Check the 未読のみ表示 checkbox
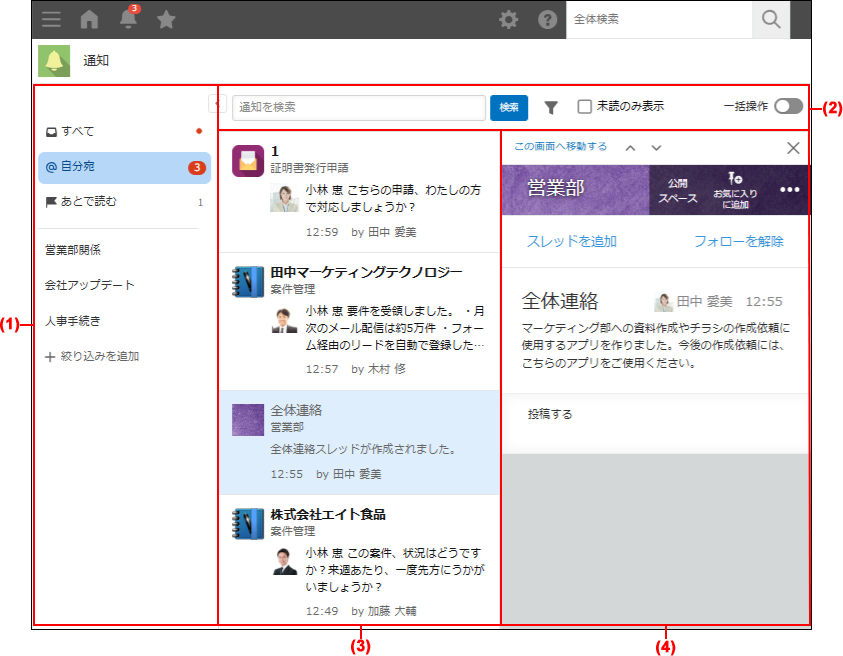The image size is (843, 656). pyautogui.click(x=584, y=106)
